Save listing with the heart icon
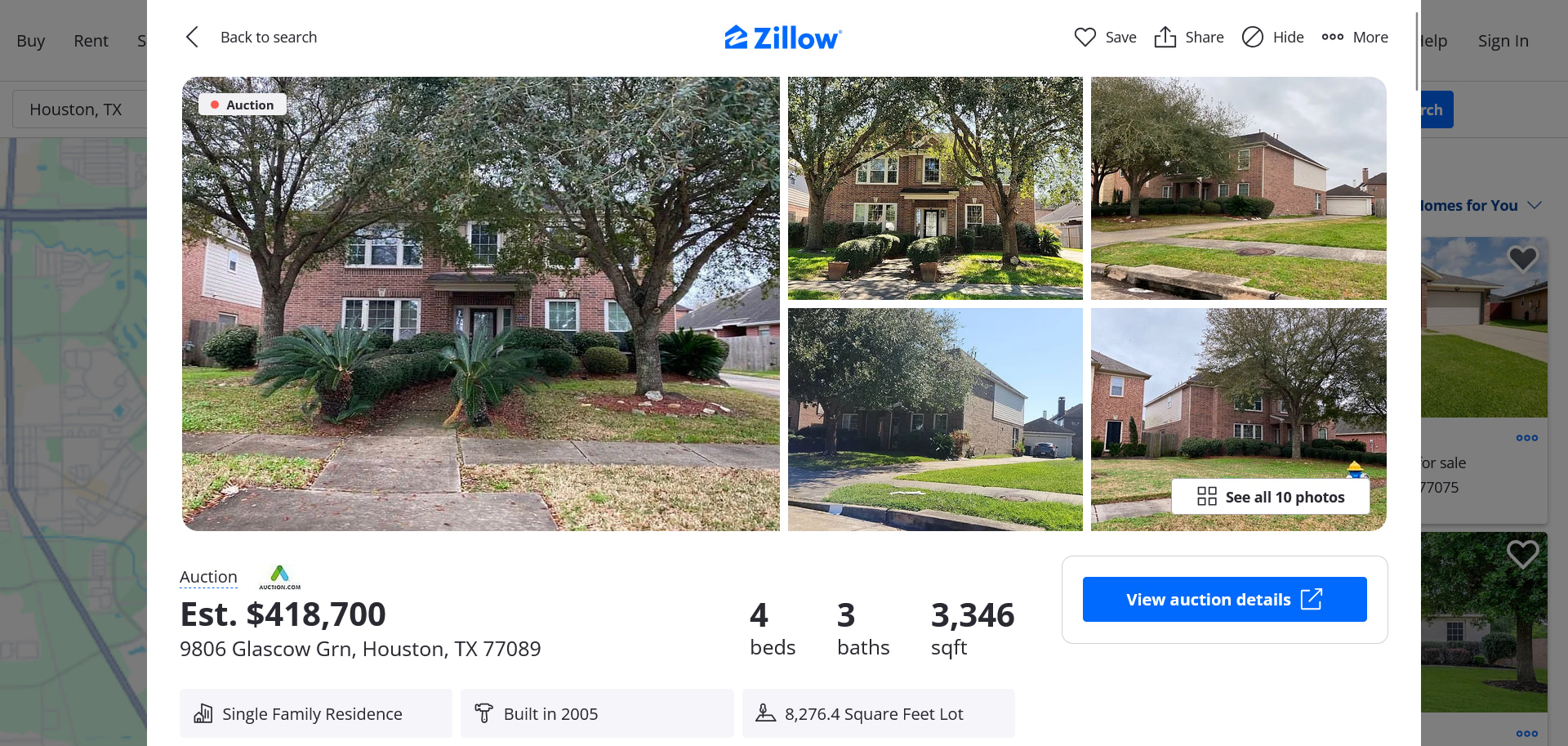The width and height of the screenshot is (1568, 746). 1085,37
